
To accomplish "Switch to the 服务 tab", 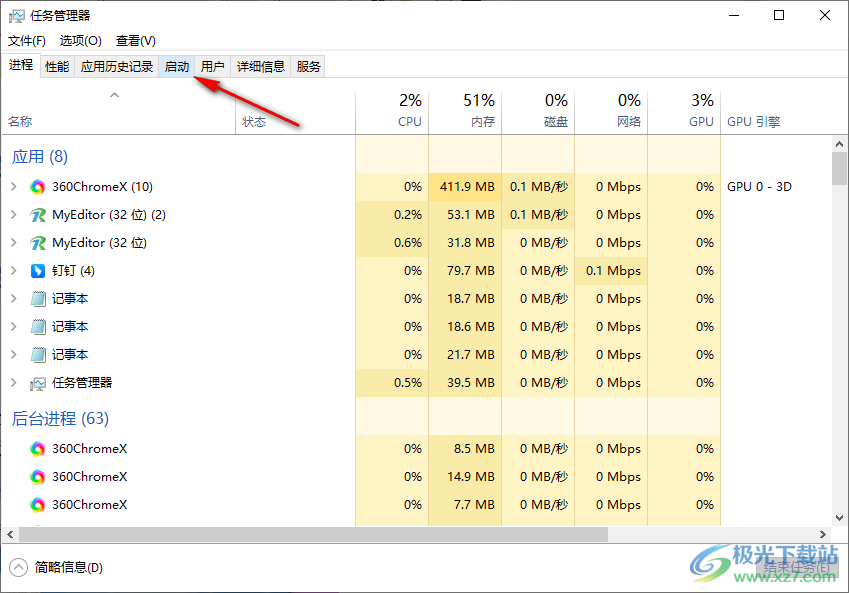I will click(308, 67).
